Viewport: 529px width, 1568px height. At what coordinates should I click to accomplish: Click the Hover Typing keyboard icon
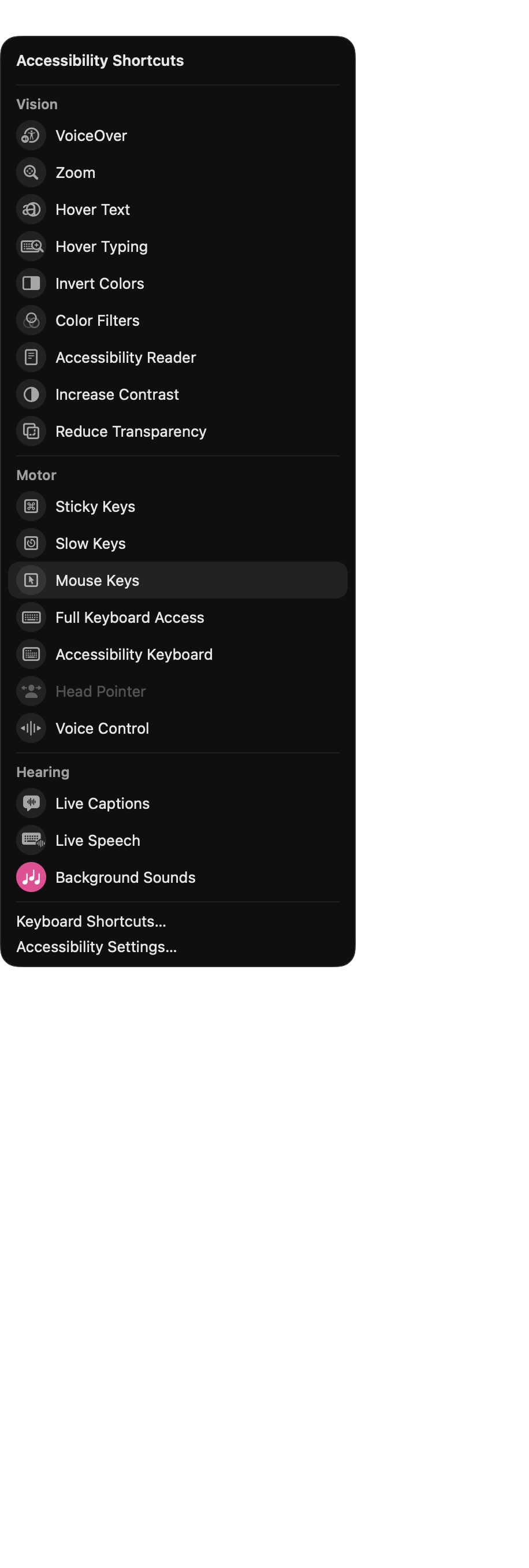click(x=31, y=247)
